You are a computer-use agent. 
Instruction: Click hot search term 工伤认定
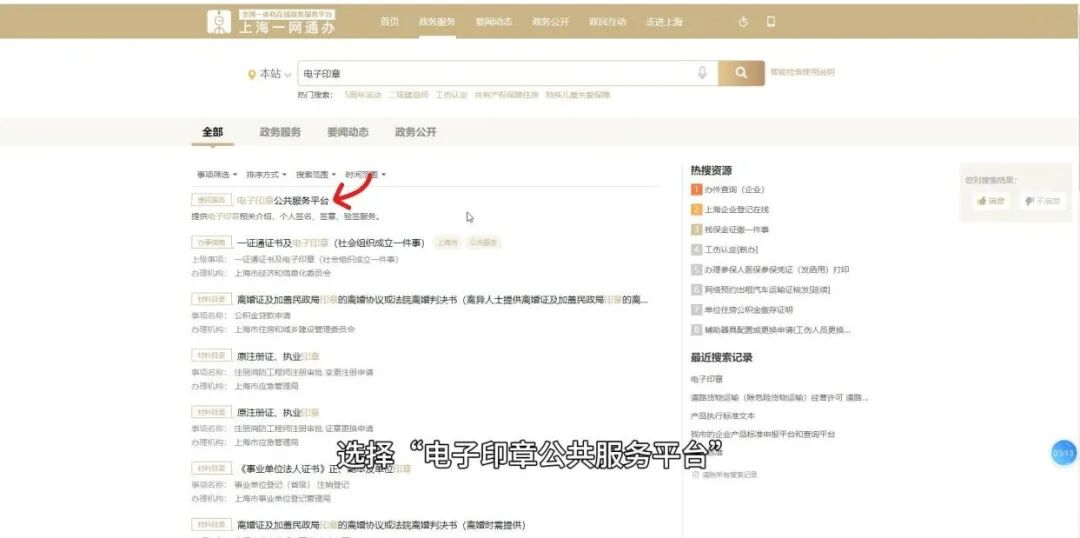tap(451, 95)
